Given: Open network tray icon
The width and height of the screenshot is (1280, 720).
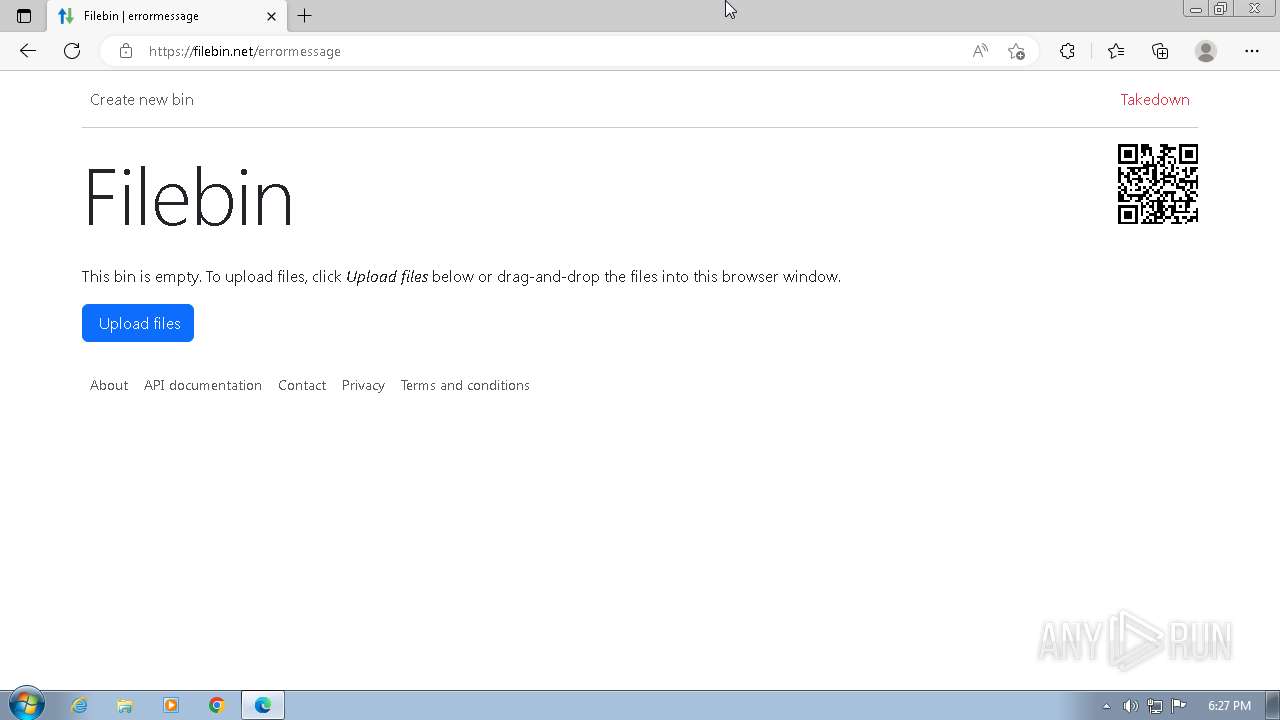Looking at the screenshot, I should point(1154,706).
